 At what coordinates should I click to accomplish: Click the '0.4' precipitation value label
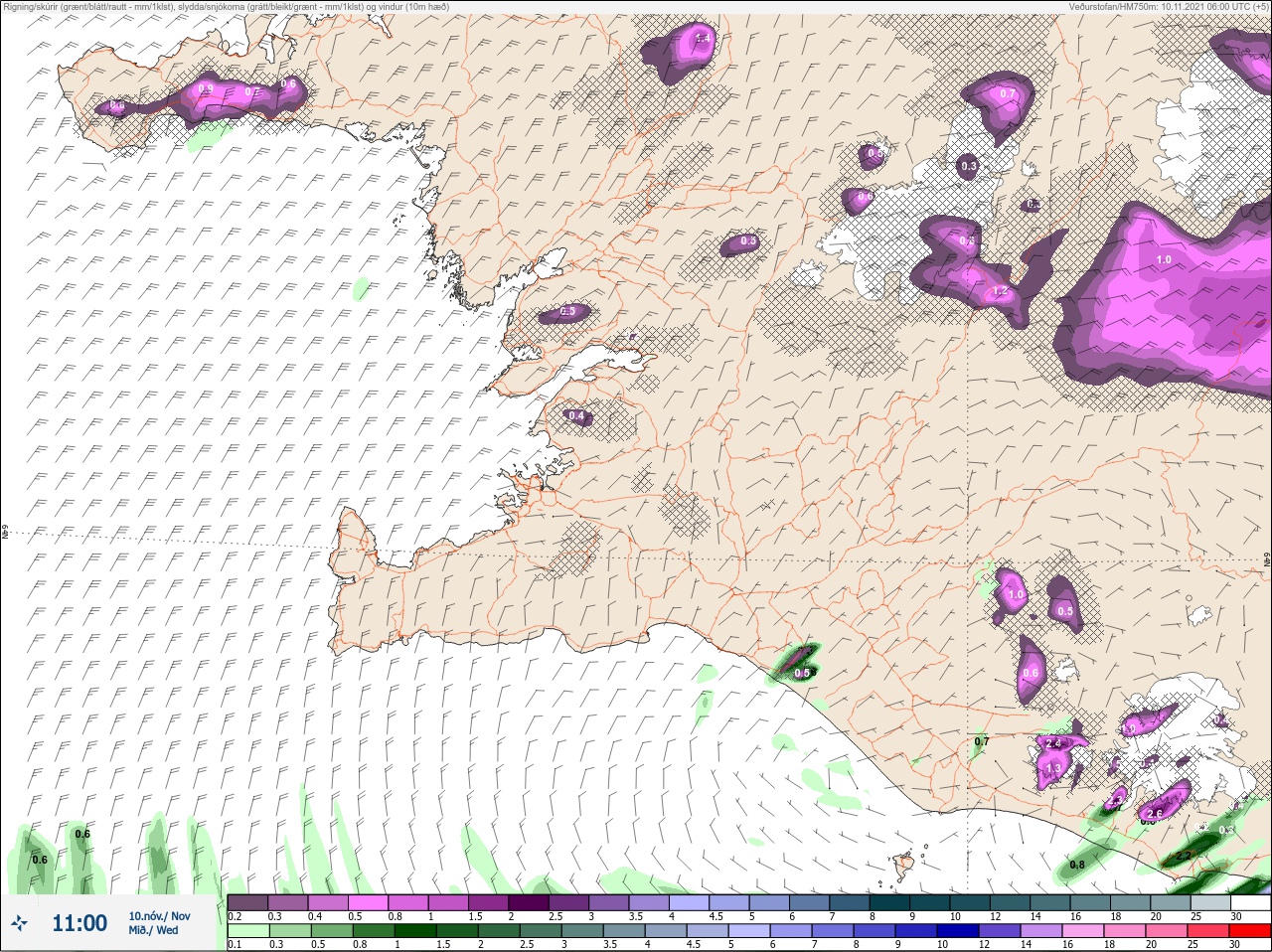(x=575, y=416)
